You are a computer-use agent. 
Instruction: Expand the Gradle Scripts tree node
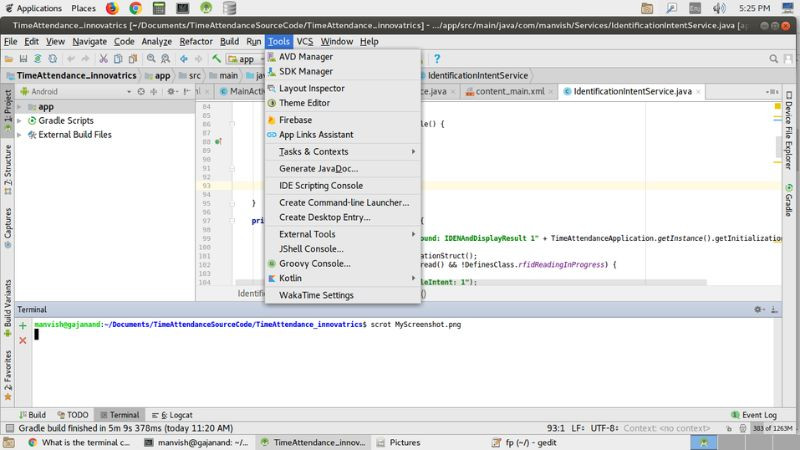pos(19,121)
